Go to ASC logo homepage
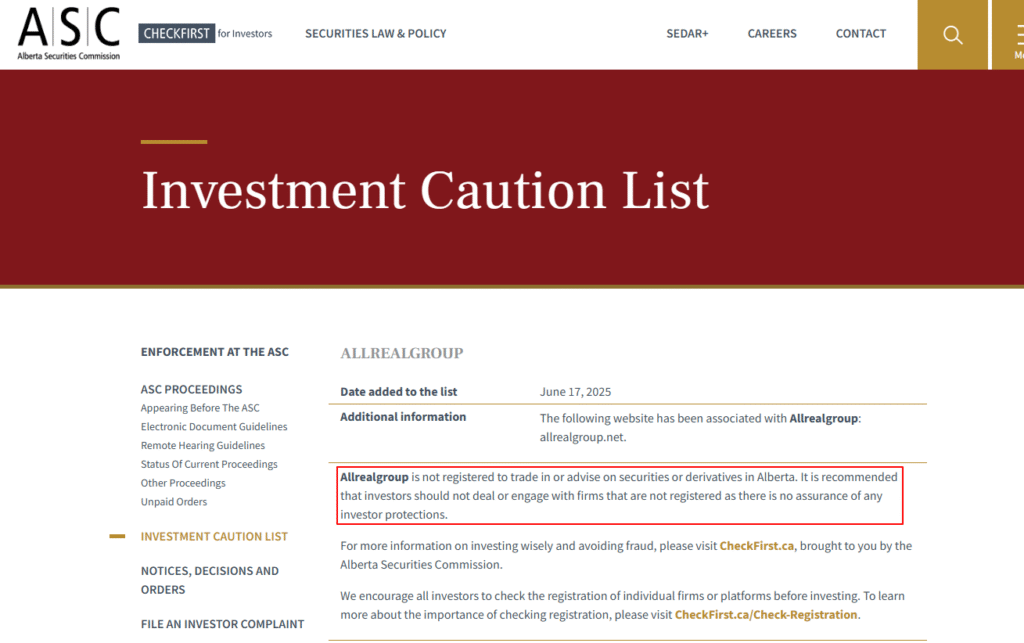Viewport: 1024px width, 643px height. (x=69, y=34)
